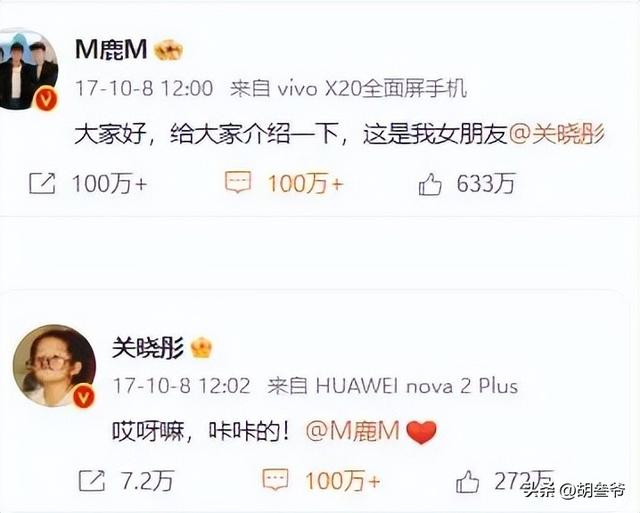Click the crown badge beside 关晓彤 name
Viewport: 640px width, 513px height.
point(202,349)
